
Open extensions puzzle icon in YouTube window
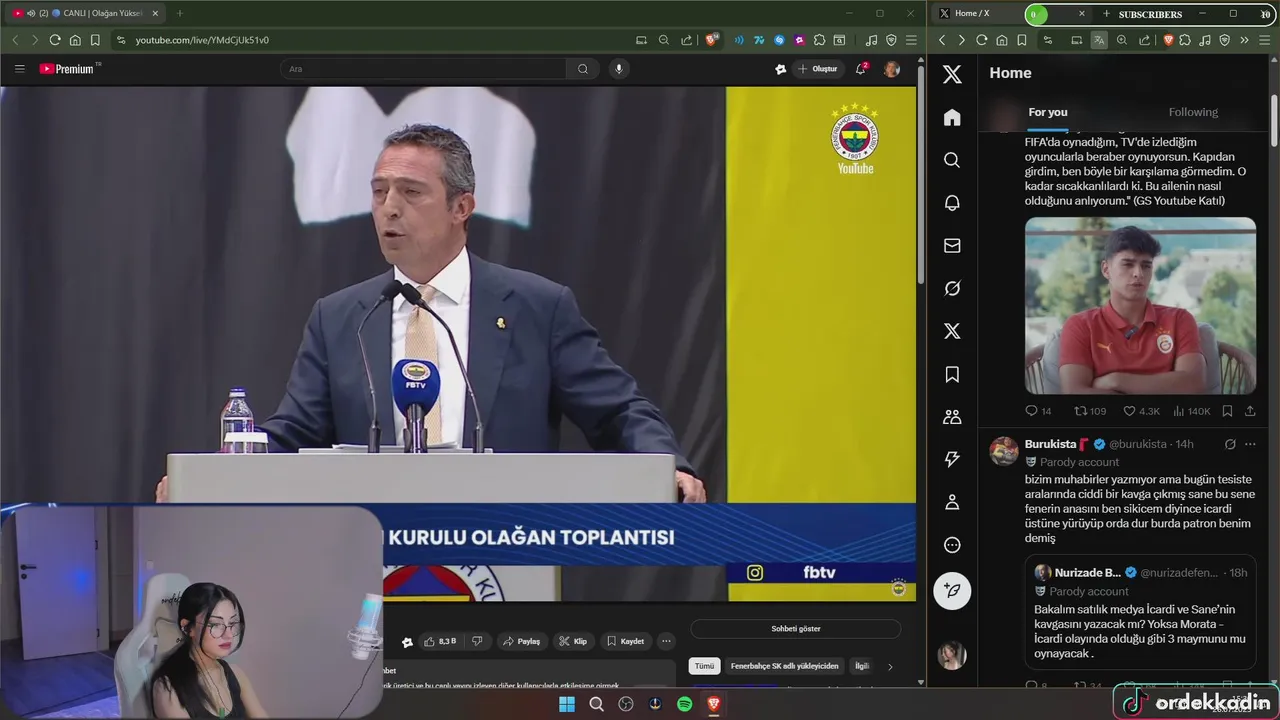tap(819, 40)
